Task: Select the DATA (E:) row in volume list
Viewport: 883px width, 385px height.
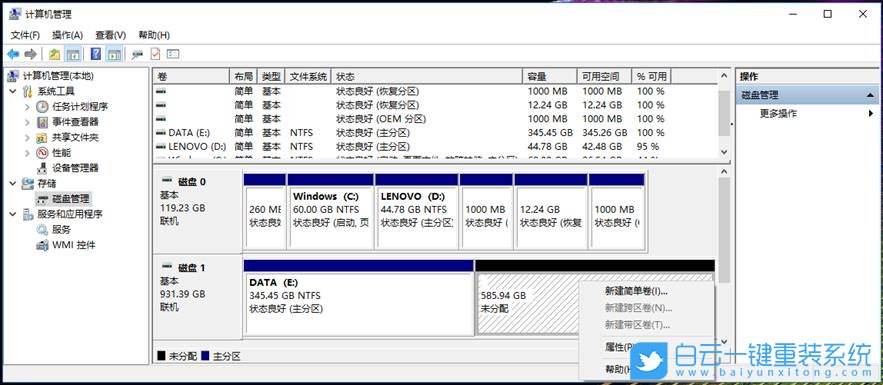Action: pyautogui.click(x=413, y=133)
